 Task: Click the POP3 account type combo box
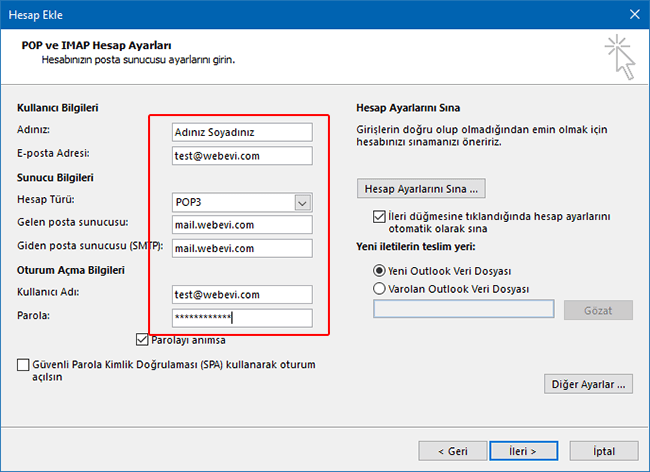233,202
